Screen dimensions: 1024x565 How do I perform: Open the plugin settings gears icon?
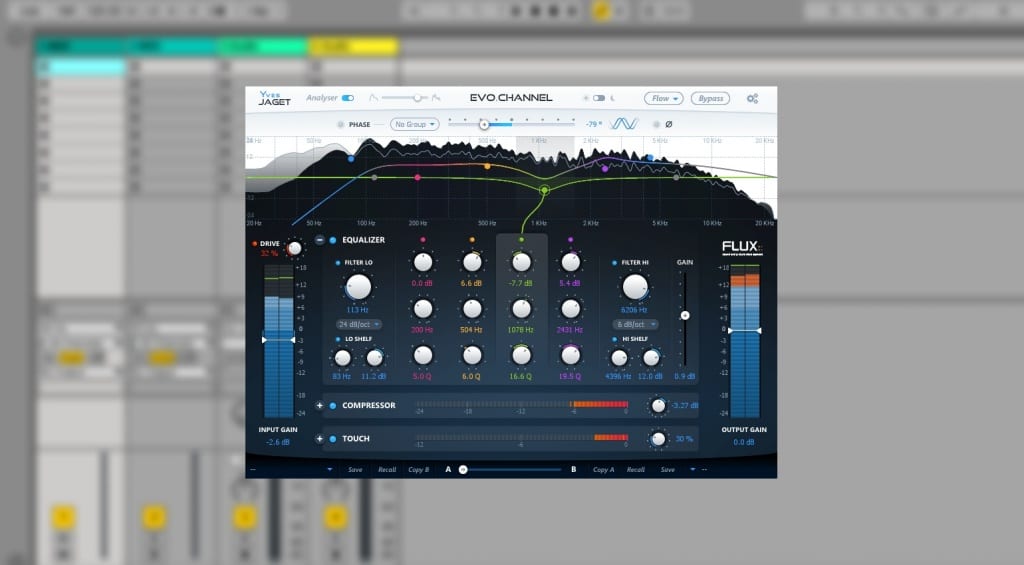coord(752,99)
